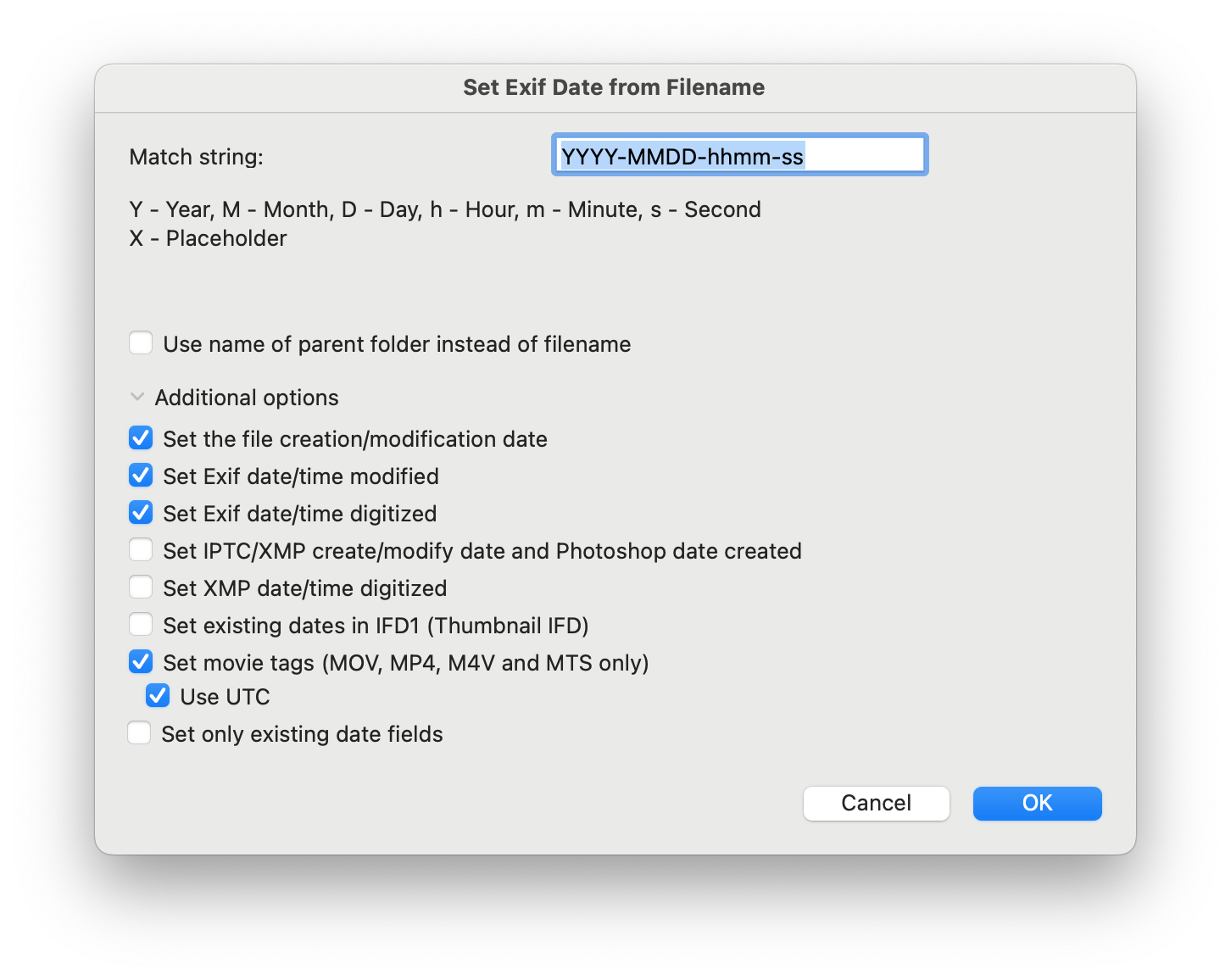Screen dimensions: 1231x980
Task: Enable use name of parent folder option
Action: [x=141, y=343]
